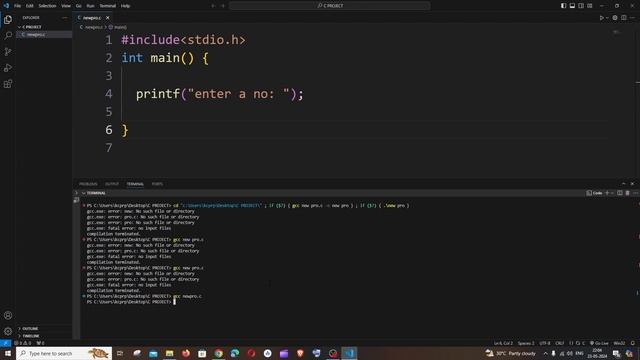The height and width of the screenshot is (360, 640).
Task: Open the Run menu
Action: (x=91, y=6)
